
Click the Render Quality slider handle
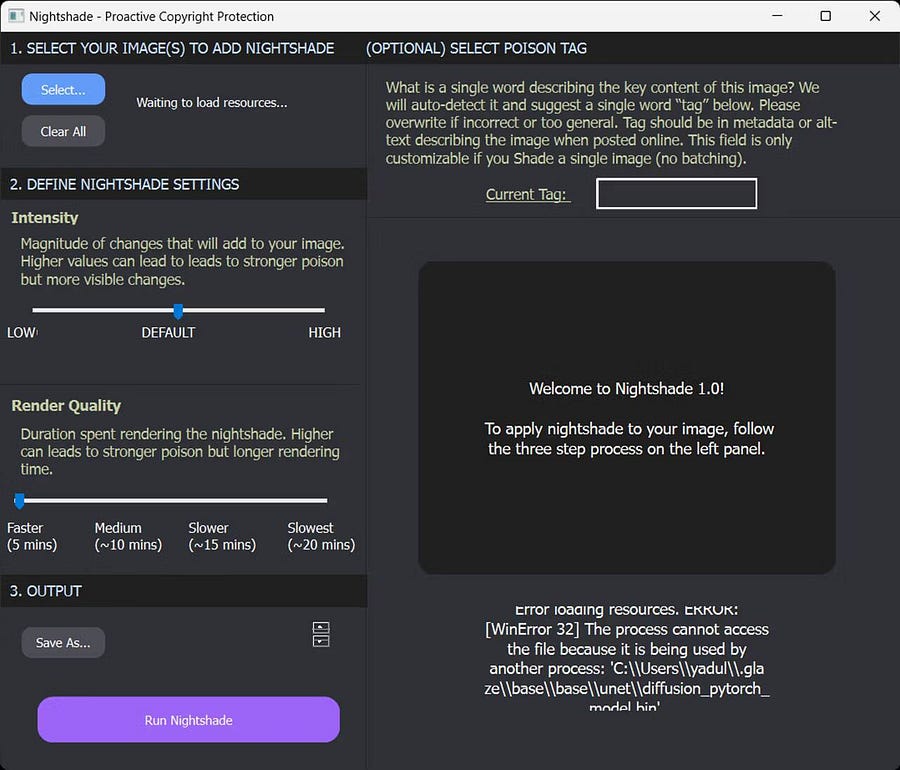pyautogui.click(x=19, y=500)
